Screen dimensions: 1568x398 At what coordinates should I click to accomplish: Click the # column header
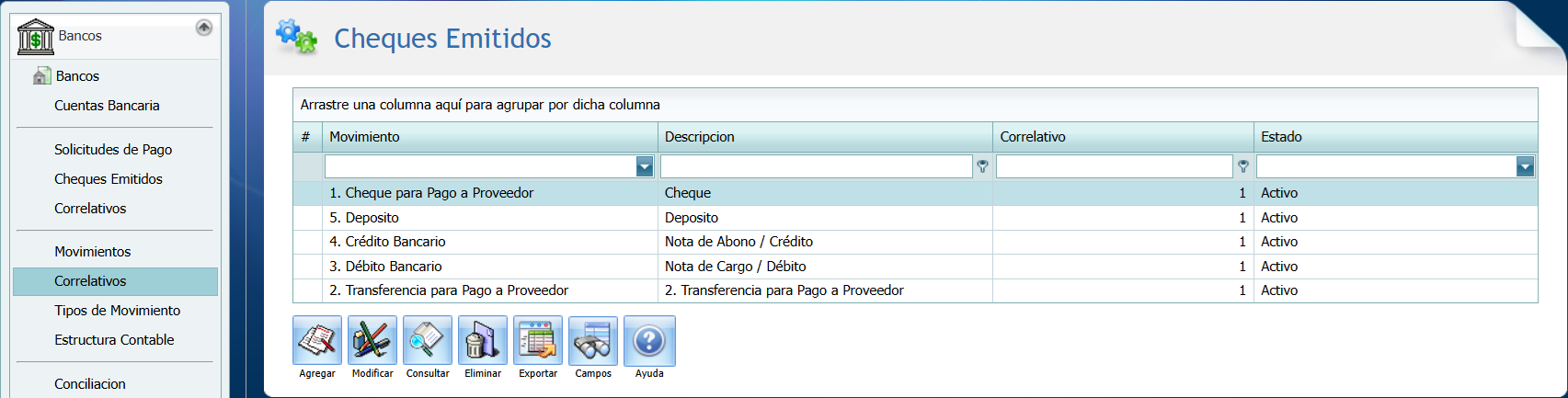pyautogui.click(x=307, y=137)
